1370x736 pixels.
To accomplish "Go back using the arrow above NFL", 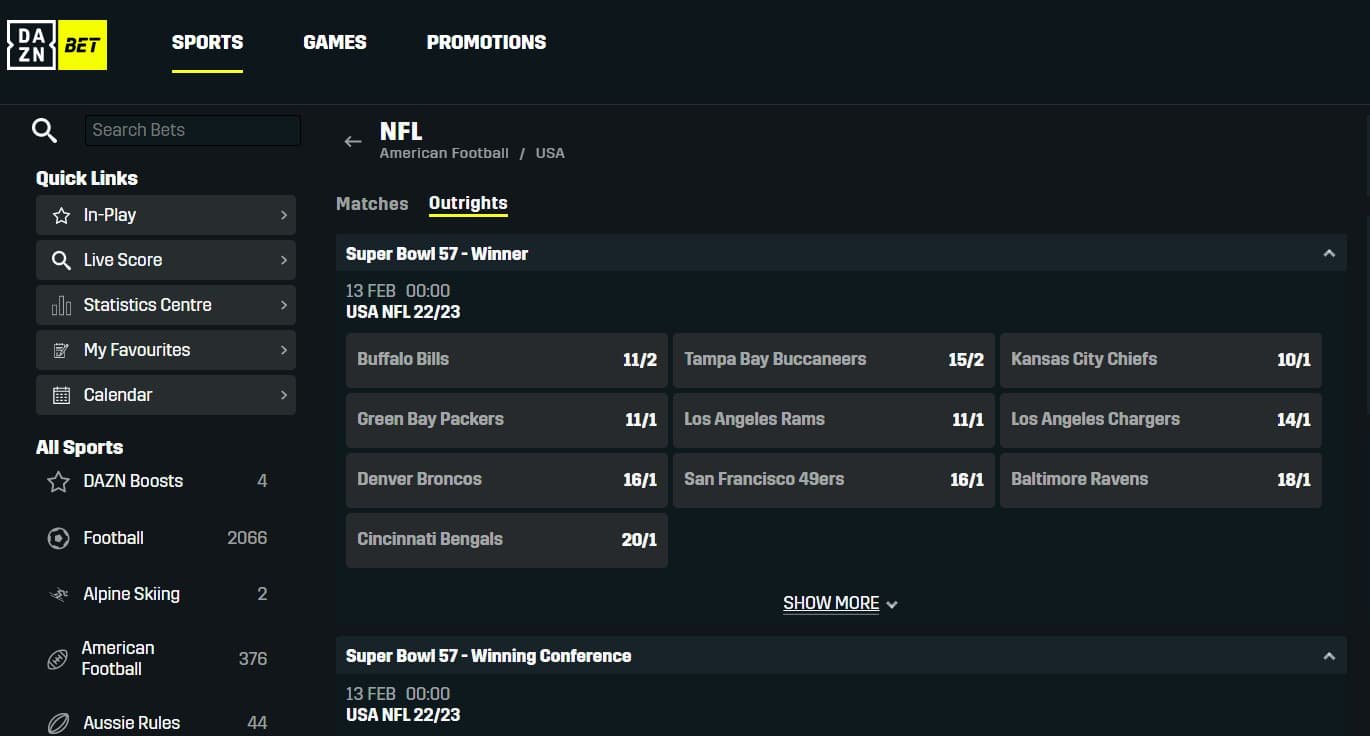I will (x=352, y=142).
